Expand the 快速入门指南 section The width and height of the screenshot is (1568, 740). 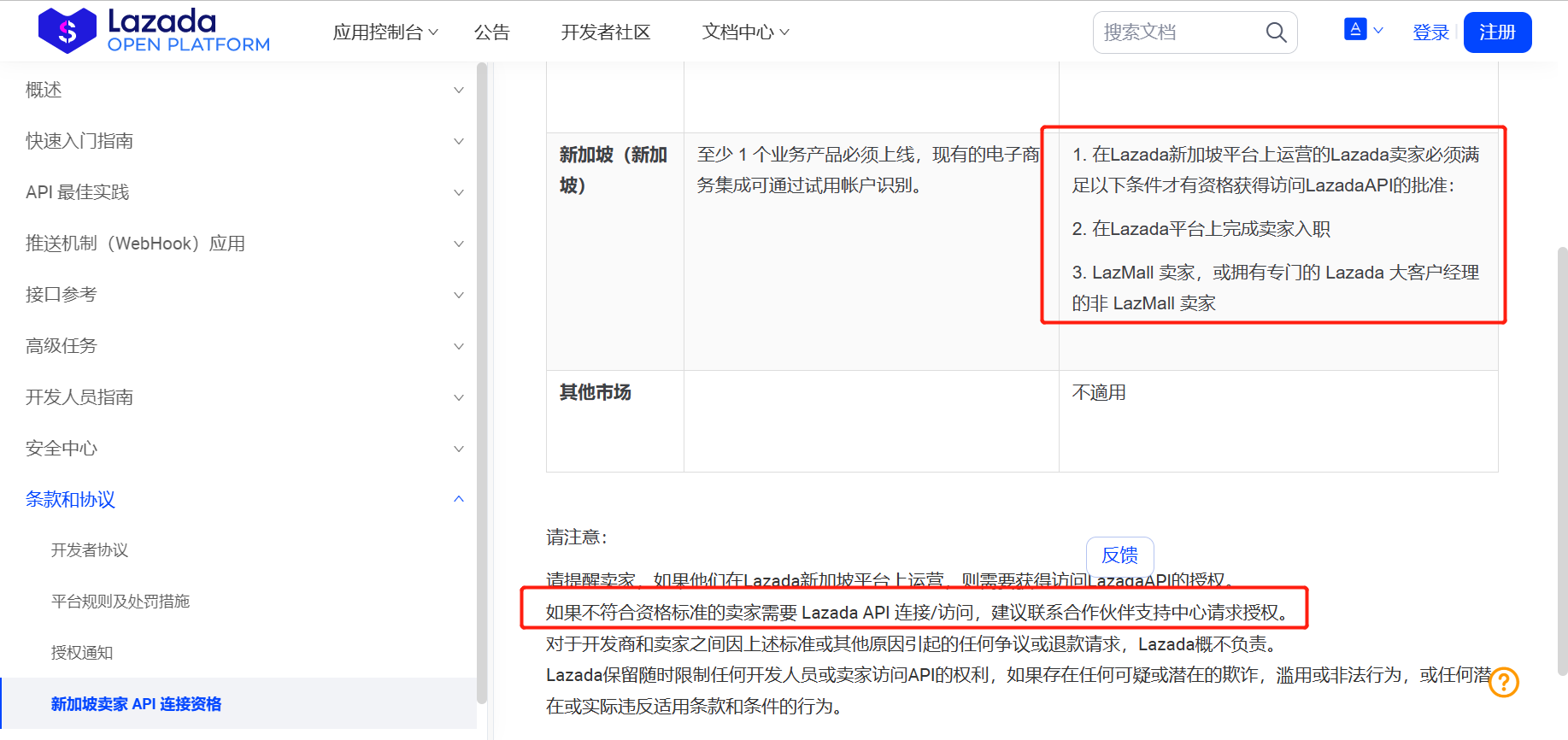click(x=244, y=141)
